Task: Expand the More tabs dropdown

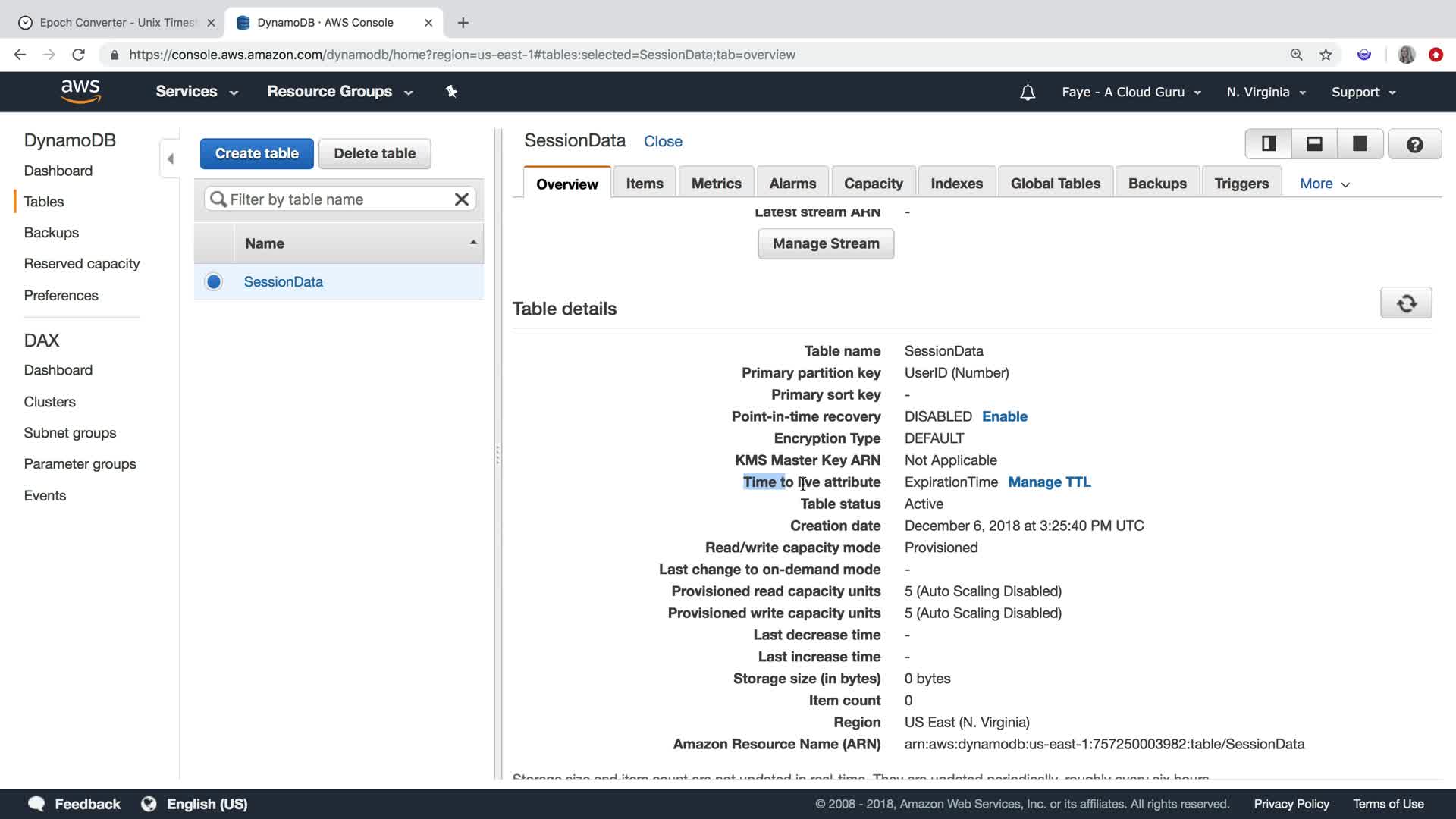Action: [1324, 184]
